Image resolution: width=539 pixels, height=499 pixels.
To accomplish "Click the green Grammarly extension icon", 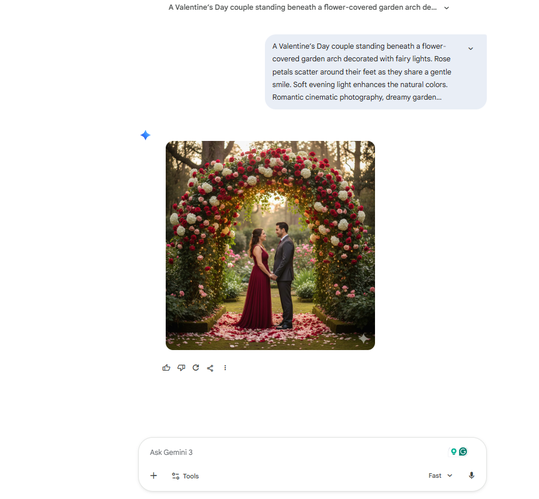I will [x=463, y=452].
